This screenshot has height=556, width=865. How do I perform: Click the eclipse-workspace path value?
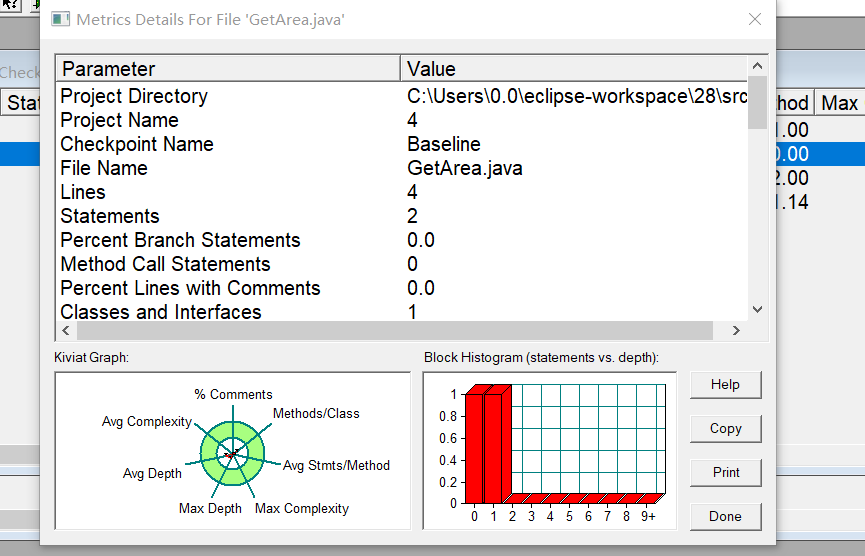pyautogui.click(x=577, y=96)
